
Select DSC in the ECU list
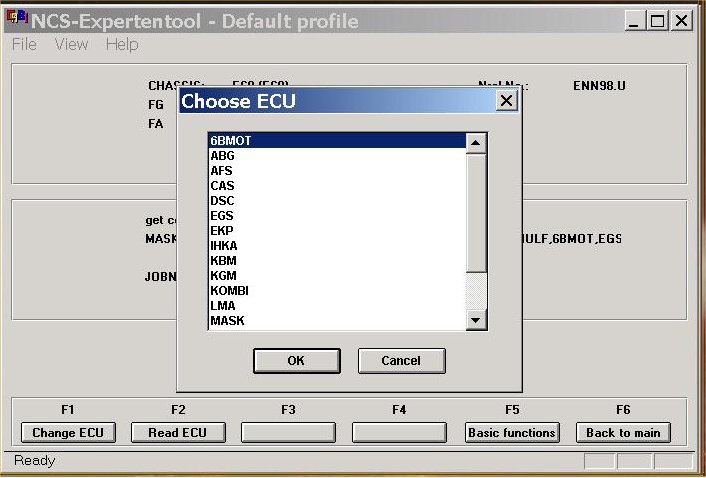pyautogui.click(x=337, y=201)
